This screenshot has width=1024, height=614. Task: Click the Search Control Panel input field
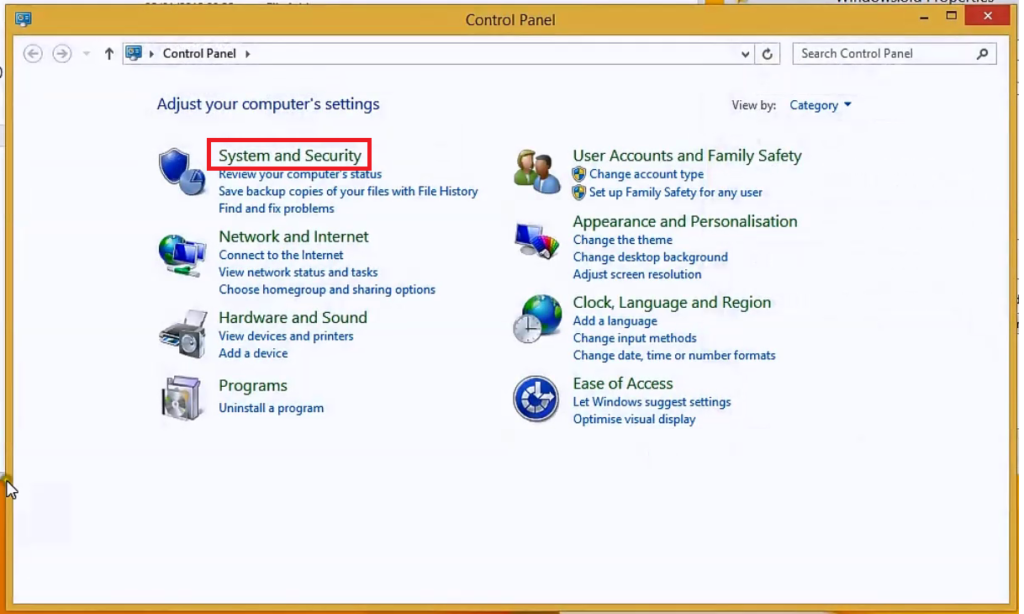(885, 53)
